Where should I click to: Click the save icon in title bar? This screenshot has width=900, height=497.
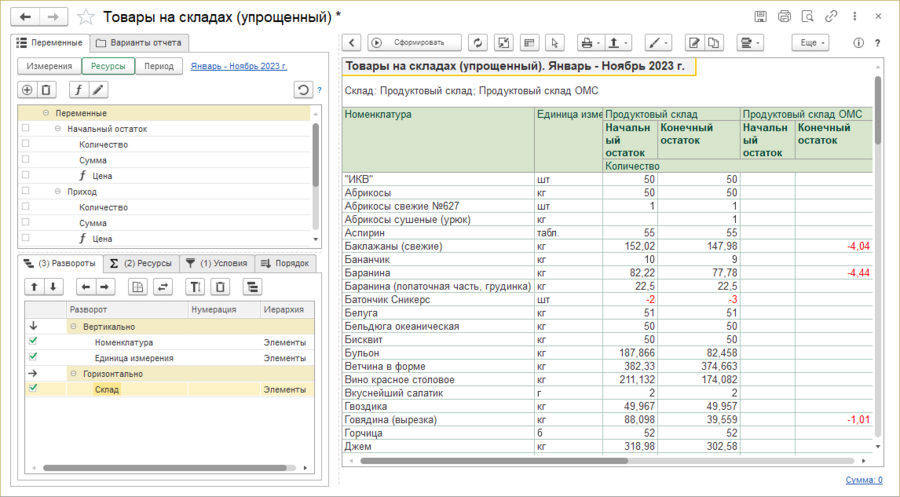762,17
